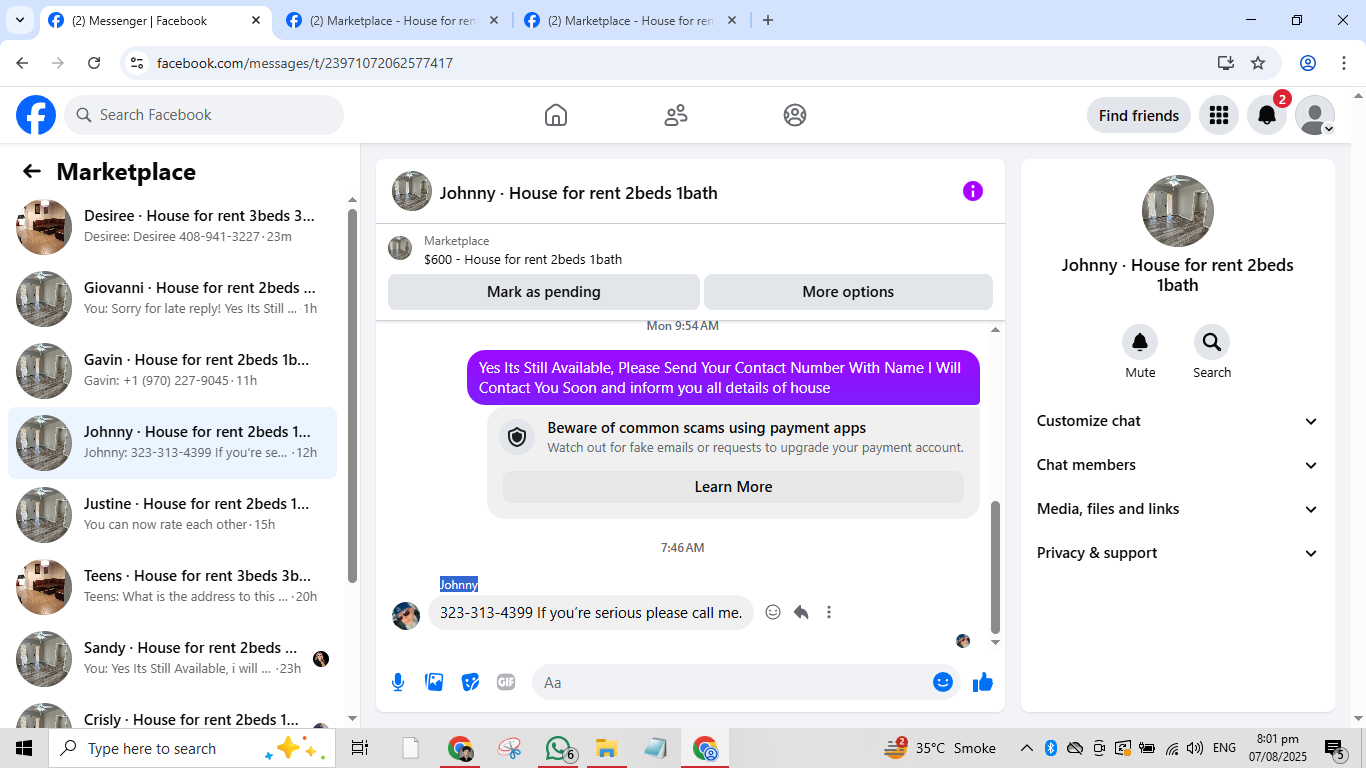Open Desiree's House for rent conversation

(172, 226)
